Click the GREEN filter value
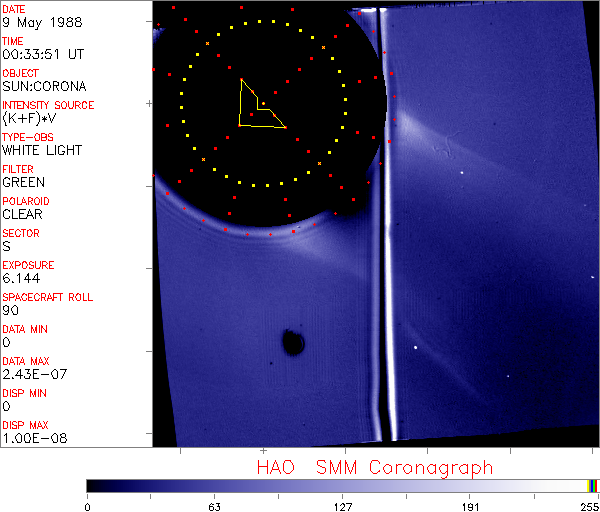 coord(23,182)
